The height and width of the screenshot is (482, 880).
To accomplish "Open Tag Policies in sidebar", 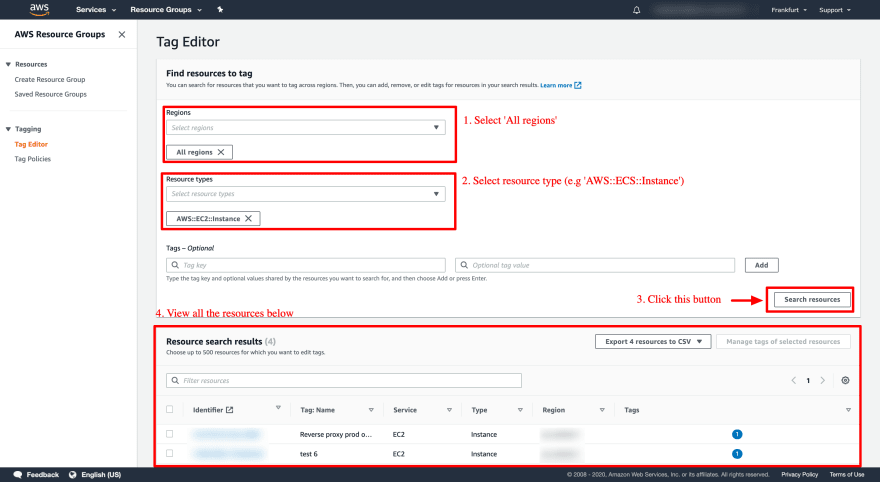I will click(33, 159).
